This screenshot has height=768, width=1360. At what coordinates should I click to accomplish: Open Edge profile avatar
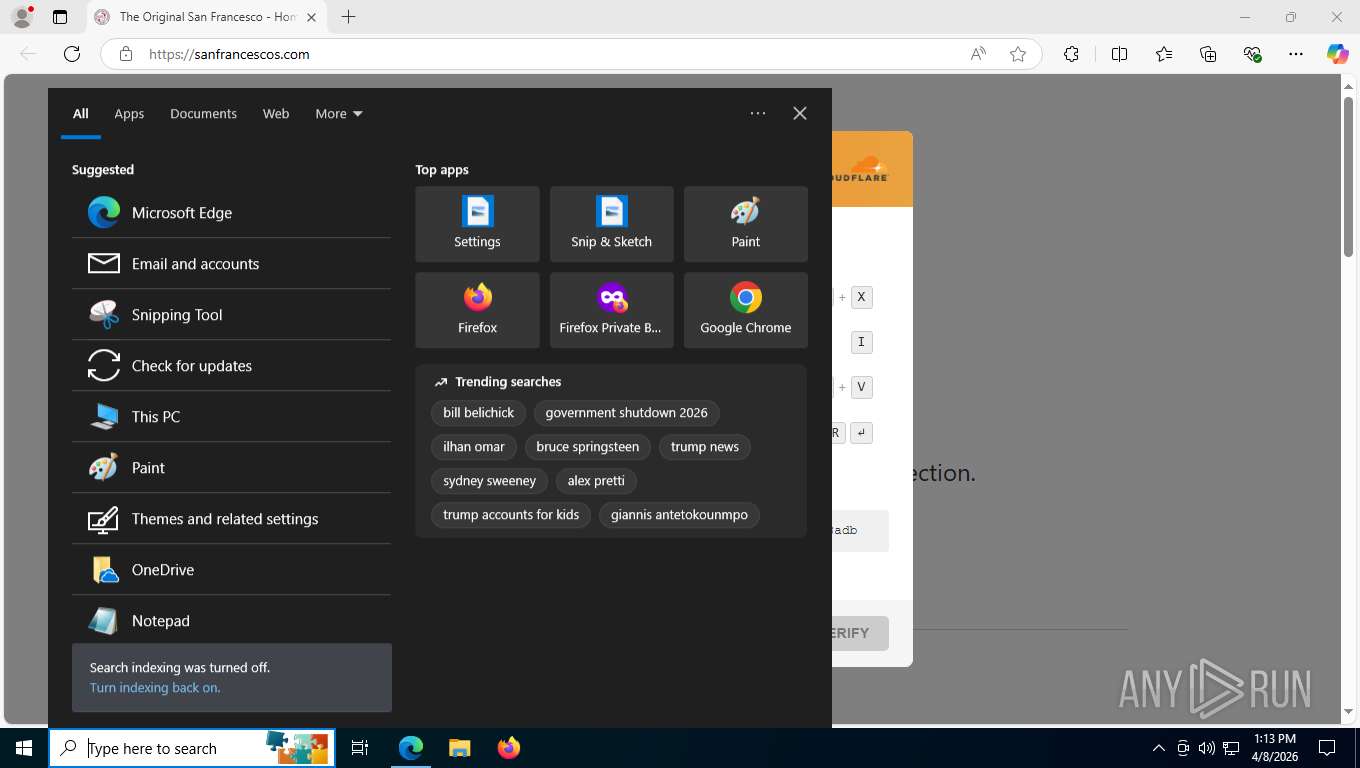(x=21, y=17)
